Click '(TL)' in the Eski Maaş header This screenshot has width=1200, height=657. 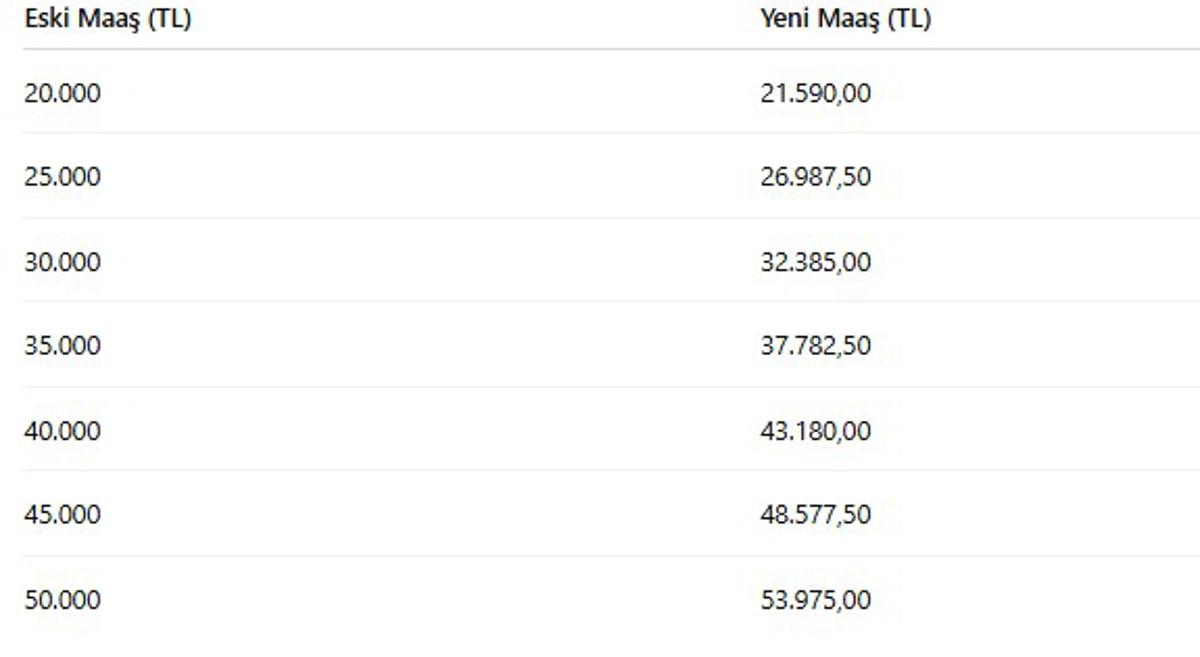point(169,19)
